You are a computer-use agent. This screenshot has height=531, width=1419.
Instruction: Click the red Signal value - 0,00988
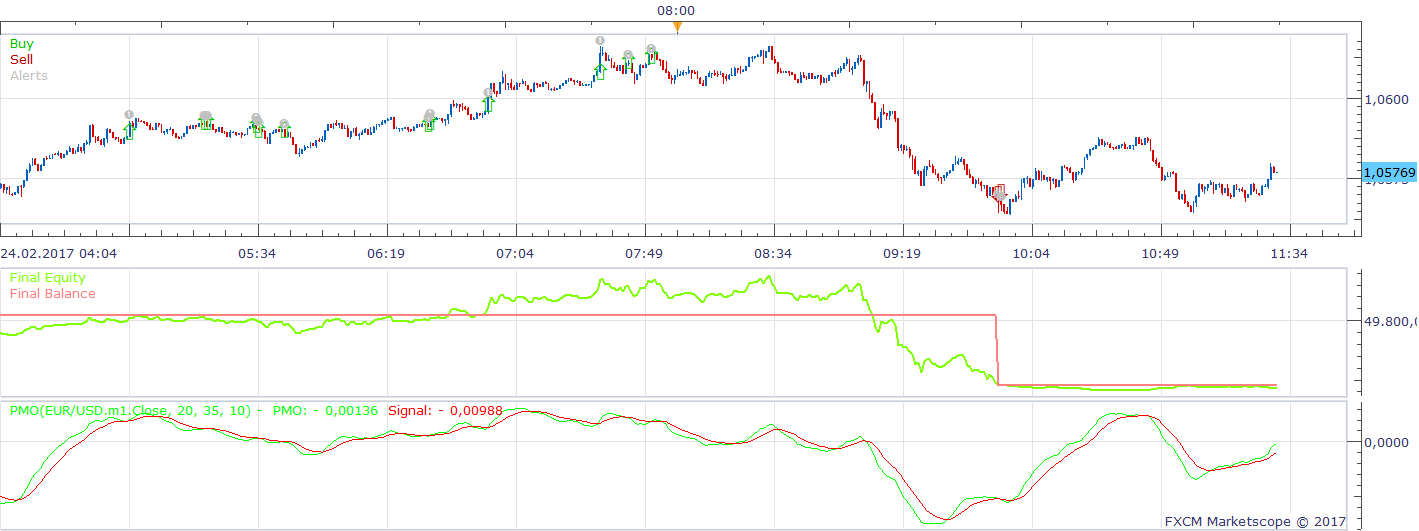click(x=468, y=410)
